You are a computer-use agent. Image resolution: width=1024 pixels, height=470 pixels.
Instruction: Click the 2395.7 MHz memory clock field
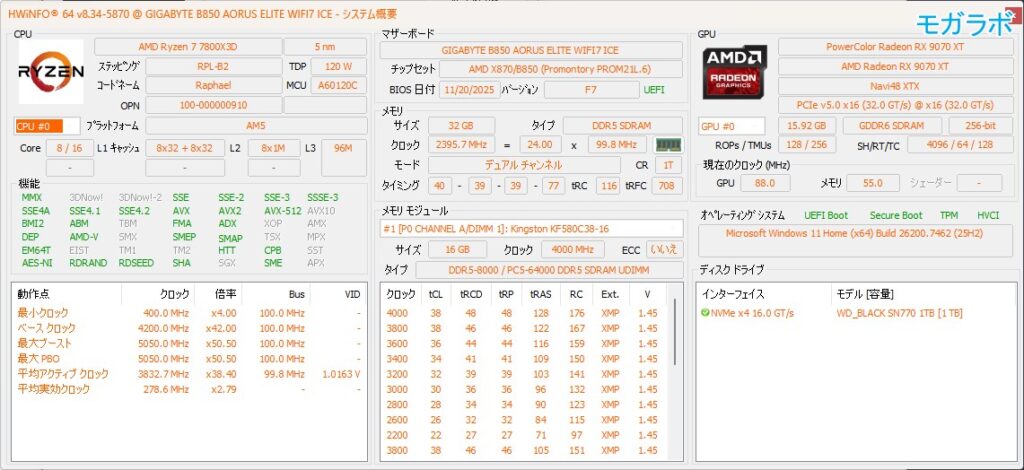point(461,145)
